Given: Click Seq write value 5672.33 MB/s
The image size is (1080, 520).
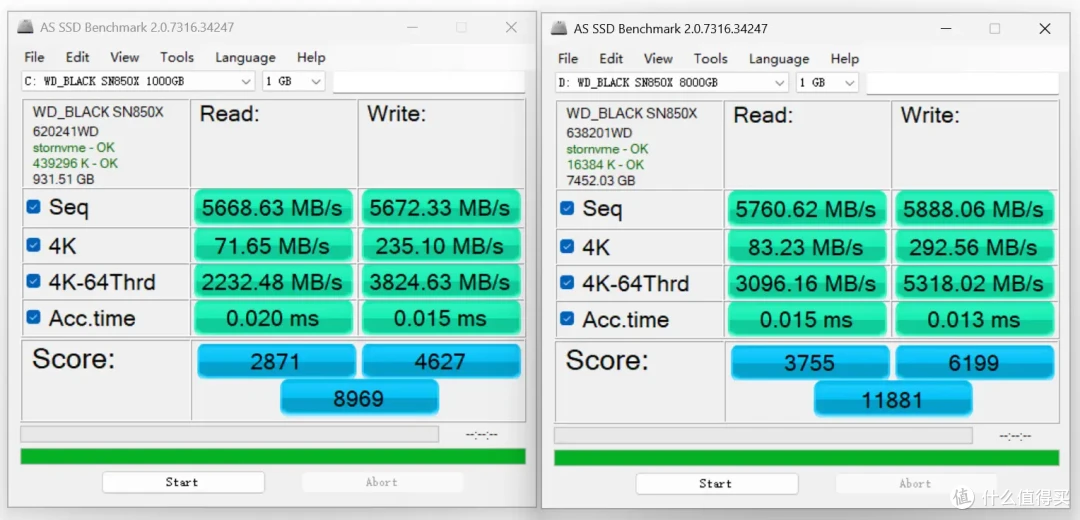Looking at the screenshot, I should click(x=441, y=207).
